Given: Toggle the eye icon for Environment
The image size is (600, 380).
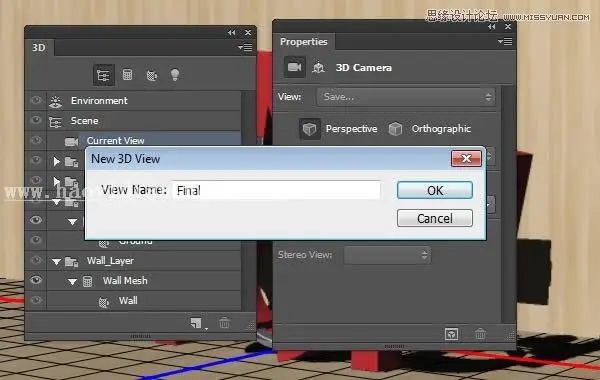Looking at the screenshot, I should point(36,100).
